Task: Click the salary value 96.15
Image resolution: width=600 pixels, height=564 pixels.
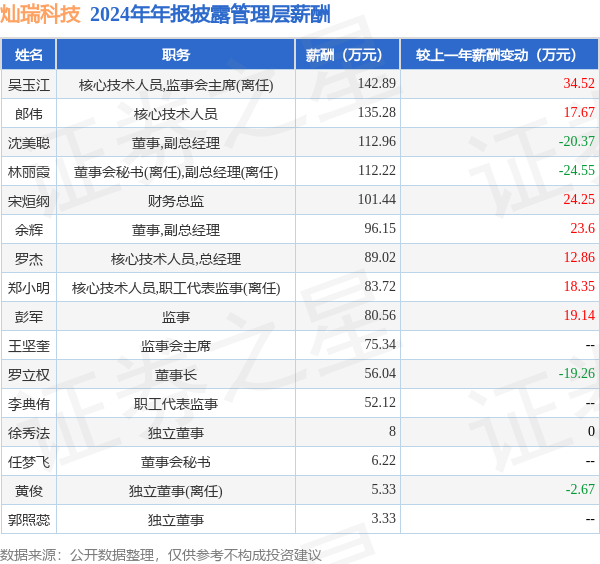Action: coord(380,228)
